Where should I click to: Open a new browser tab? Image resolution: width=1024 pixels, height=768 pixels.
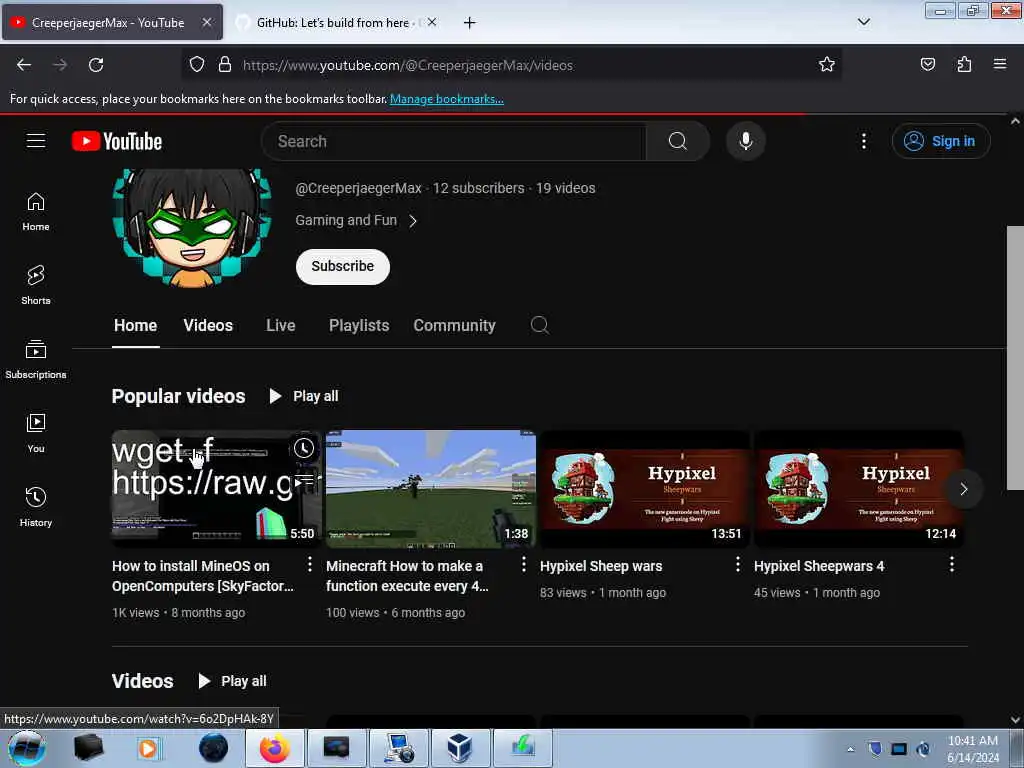469,23
